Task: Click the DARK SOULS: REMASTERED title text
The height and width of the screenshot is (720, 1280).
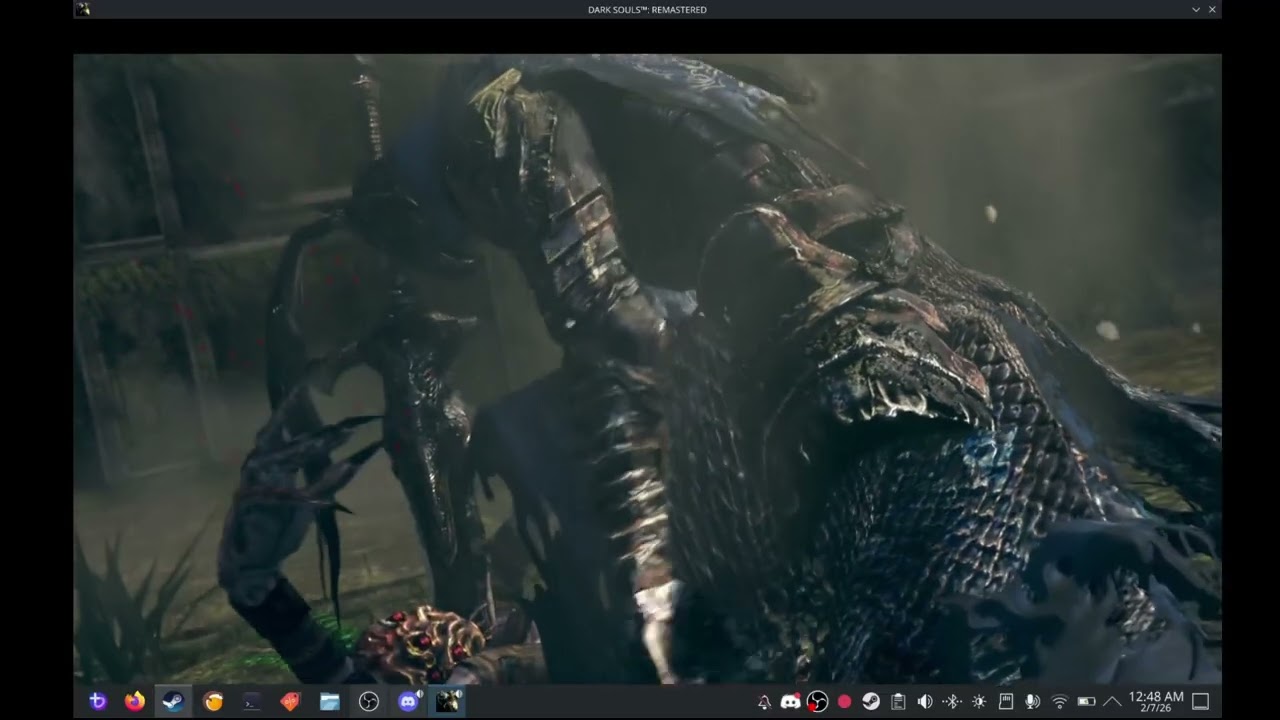Action: click(647, 9)
